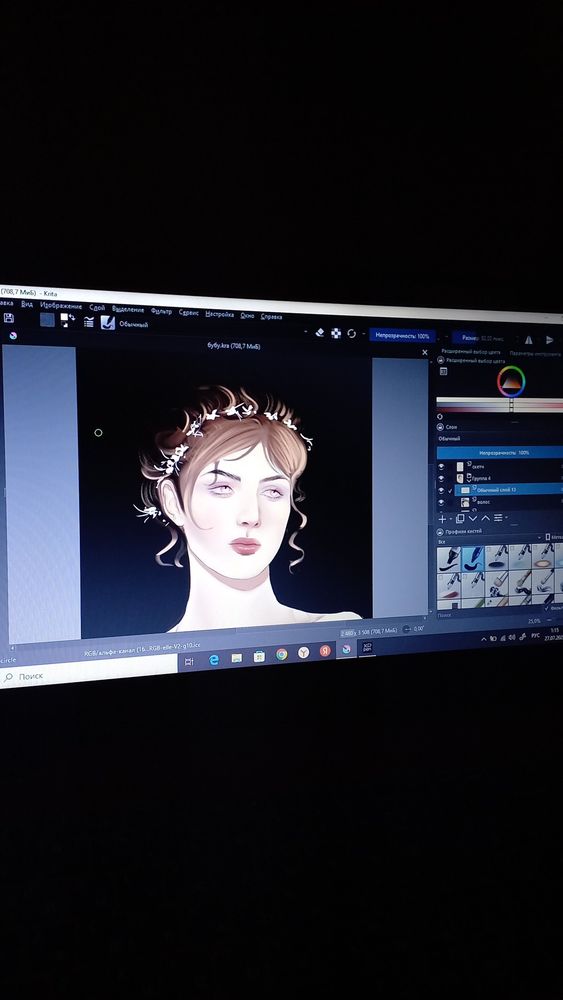Move layer down arrow icon
Image resolution: width=563 pixels, height=1000 pixels.
pyautogui.click(x=472, y=518)
